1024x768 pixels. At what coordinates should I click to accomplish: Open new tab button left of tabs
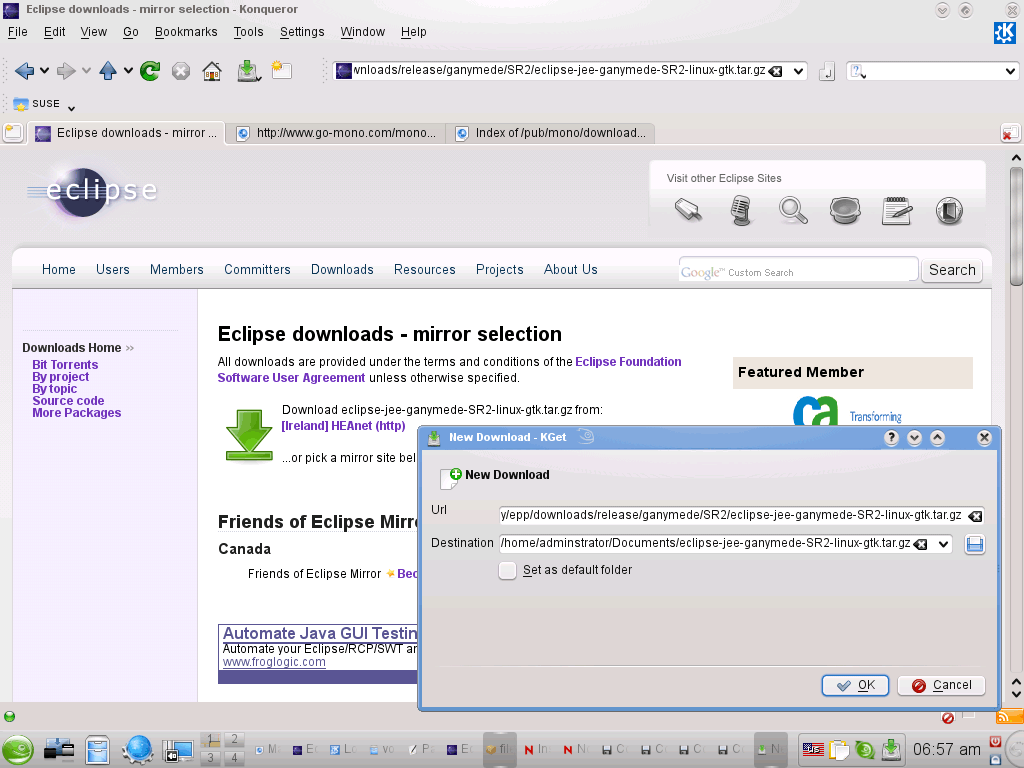(x=13, y=133)
